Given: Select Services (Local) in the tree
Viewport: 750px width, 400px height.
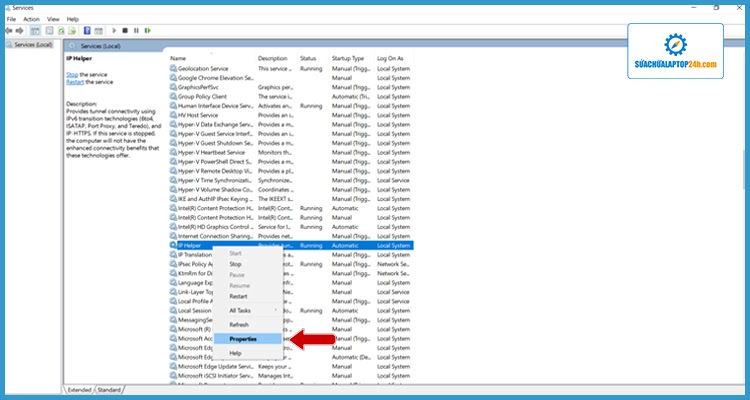Looking at the screenshot, I should (30, 45).
